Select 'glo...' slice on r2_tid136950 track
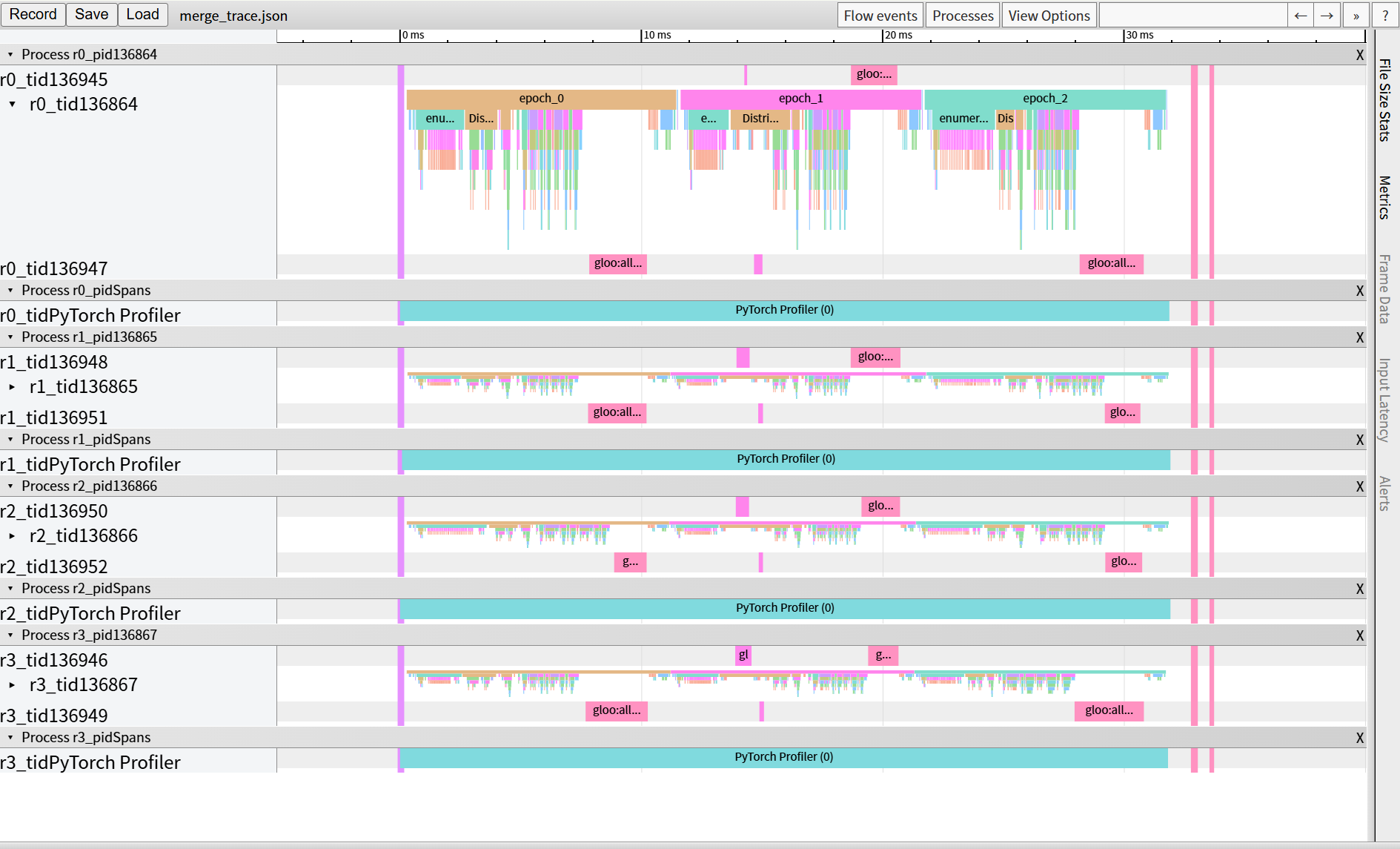This screenshot has width=1400, height=849. point(880,506)
